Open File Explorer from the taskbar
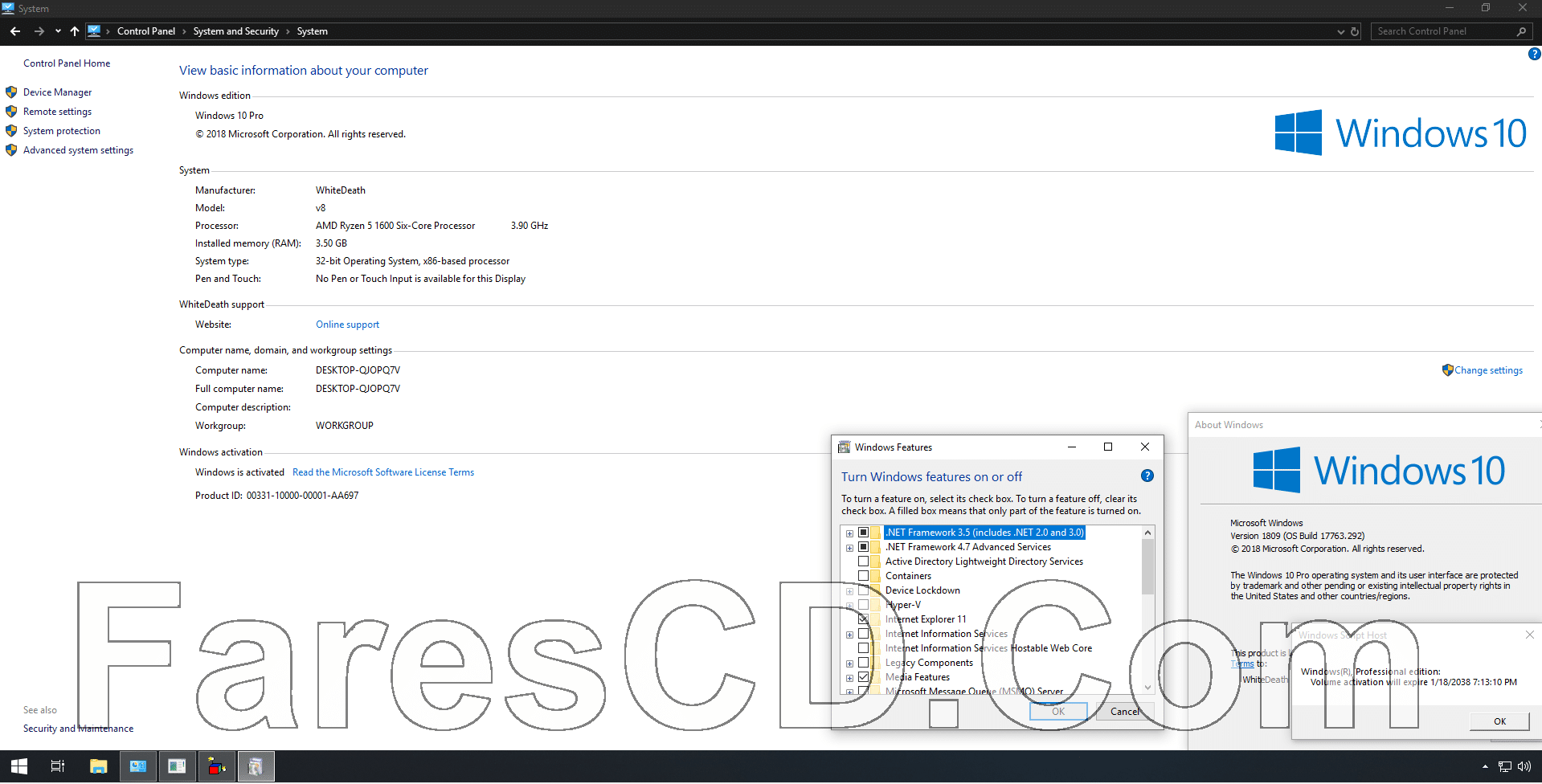This screenshot has height=784, width=1542. (x=98, y=766)
